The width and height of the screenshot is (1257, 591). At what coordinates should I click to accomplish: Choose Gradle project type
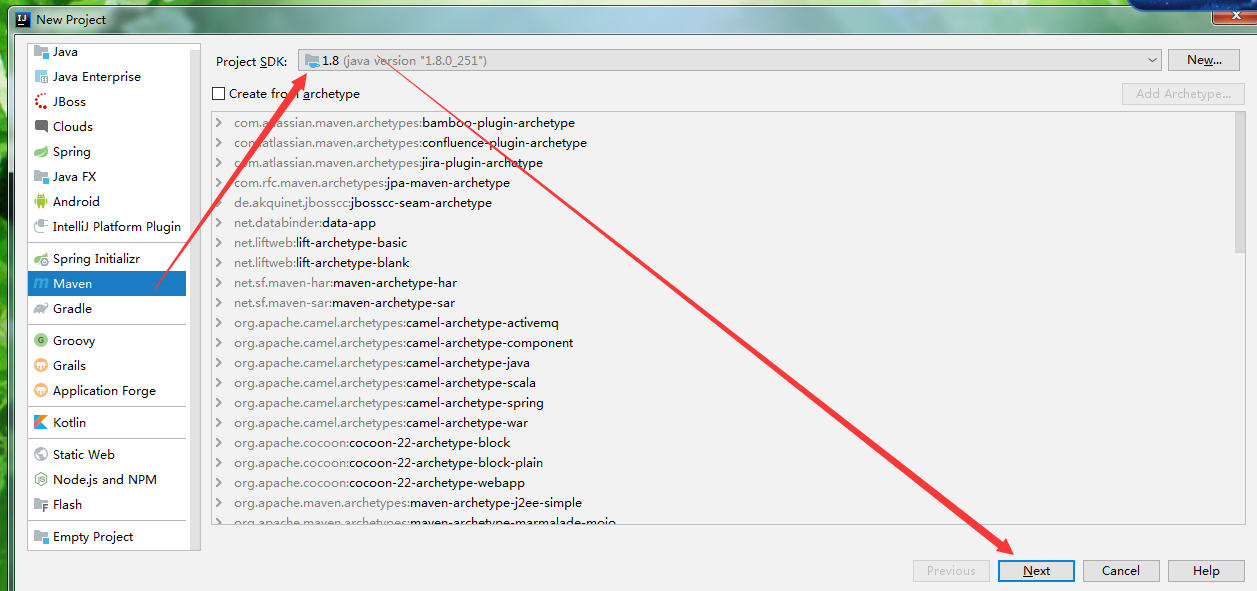[107, 309]
